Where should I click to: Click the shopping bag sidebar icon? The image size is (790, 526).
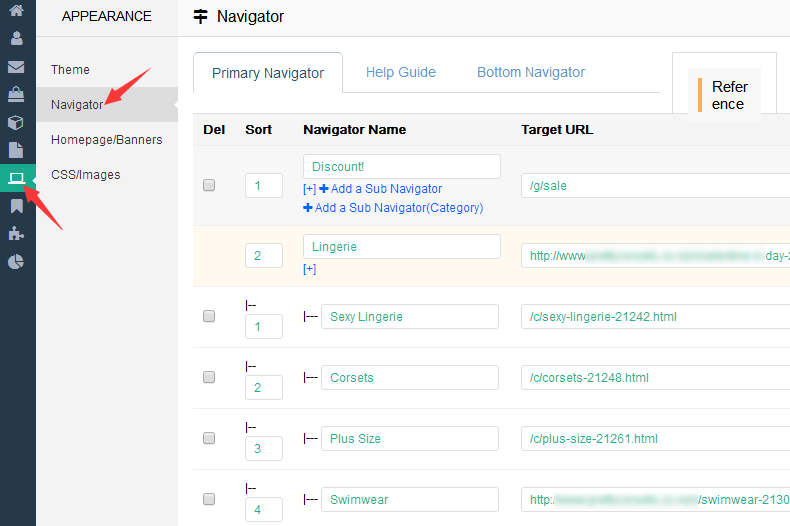16,95
